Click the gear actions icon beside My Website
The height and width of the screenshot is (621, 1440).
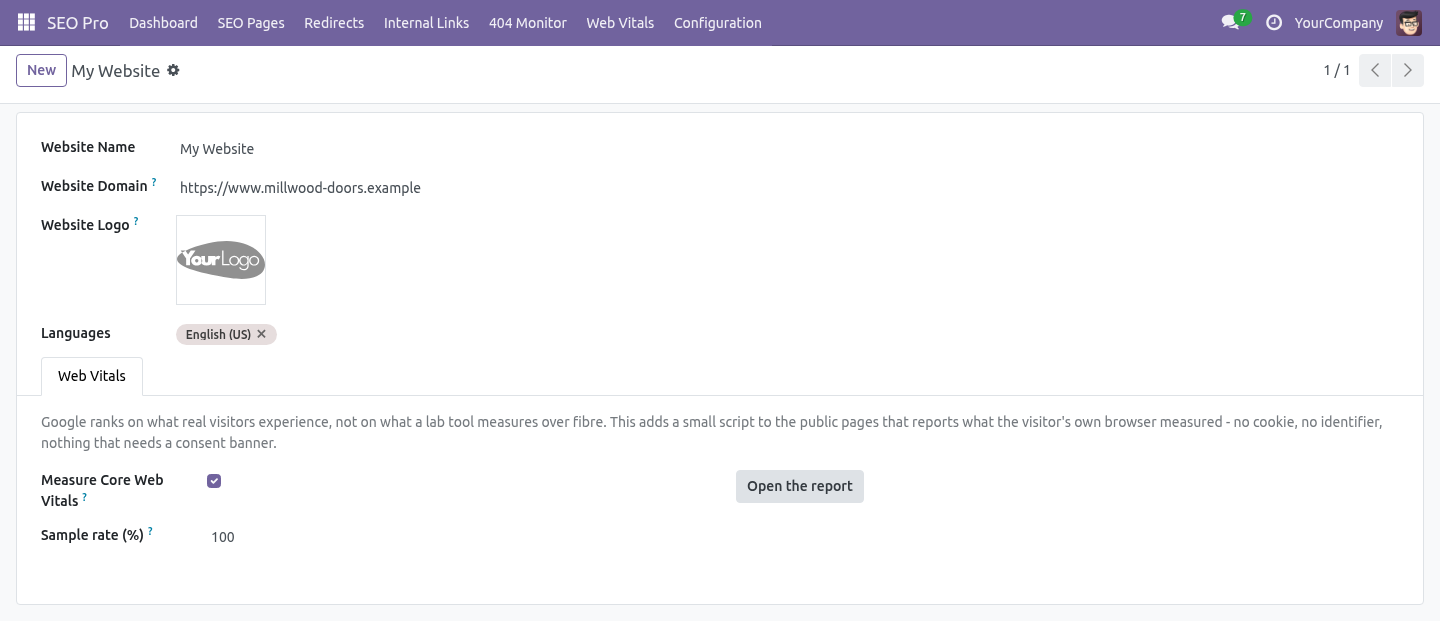[x=173, y=70]
